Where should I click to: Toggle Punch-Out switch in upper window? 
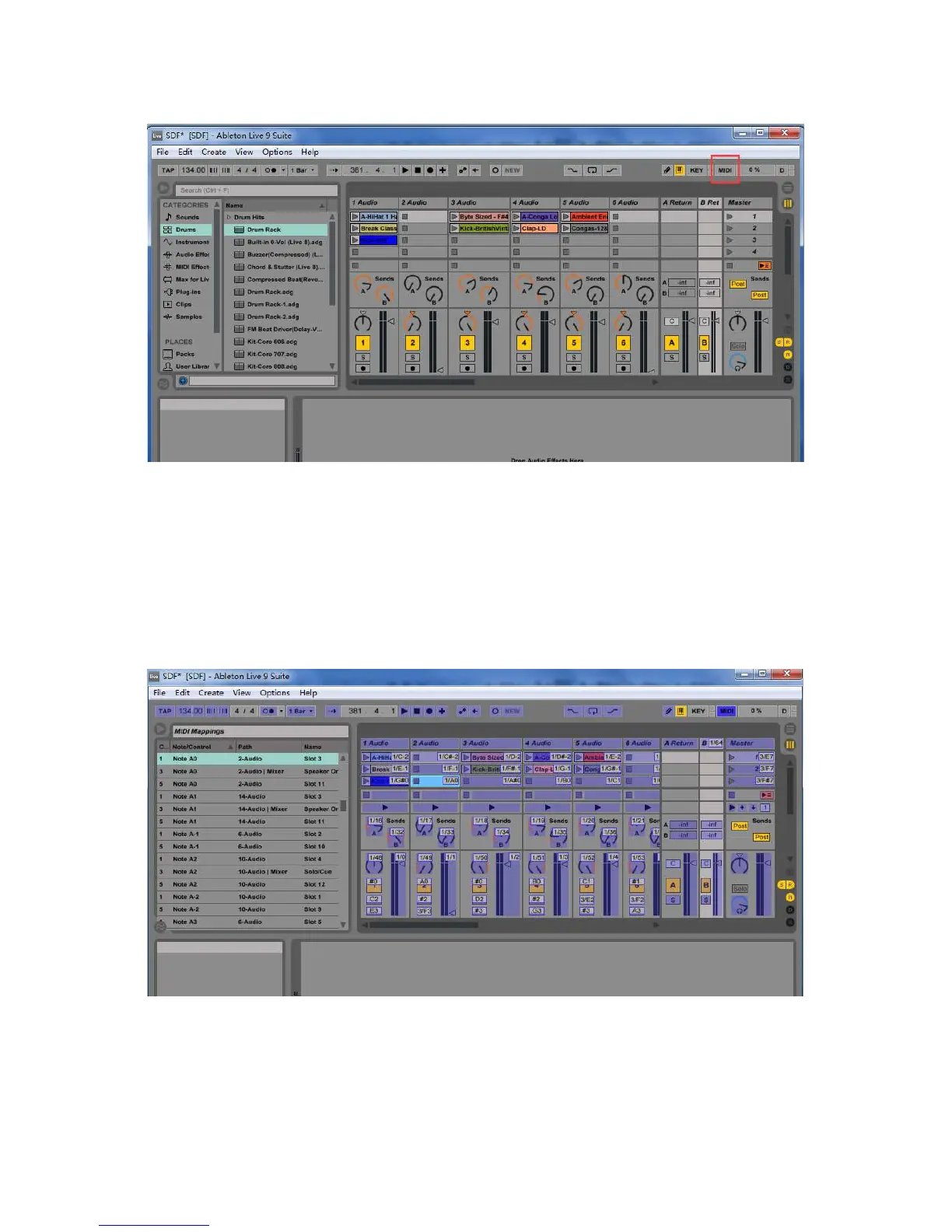click(x=612, y=170)
